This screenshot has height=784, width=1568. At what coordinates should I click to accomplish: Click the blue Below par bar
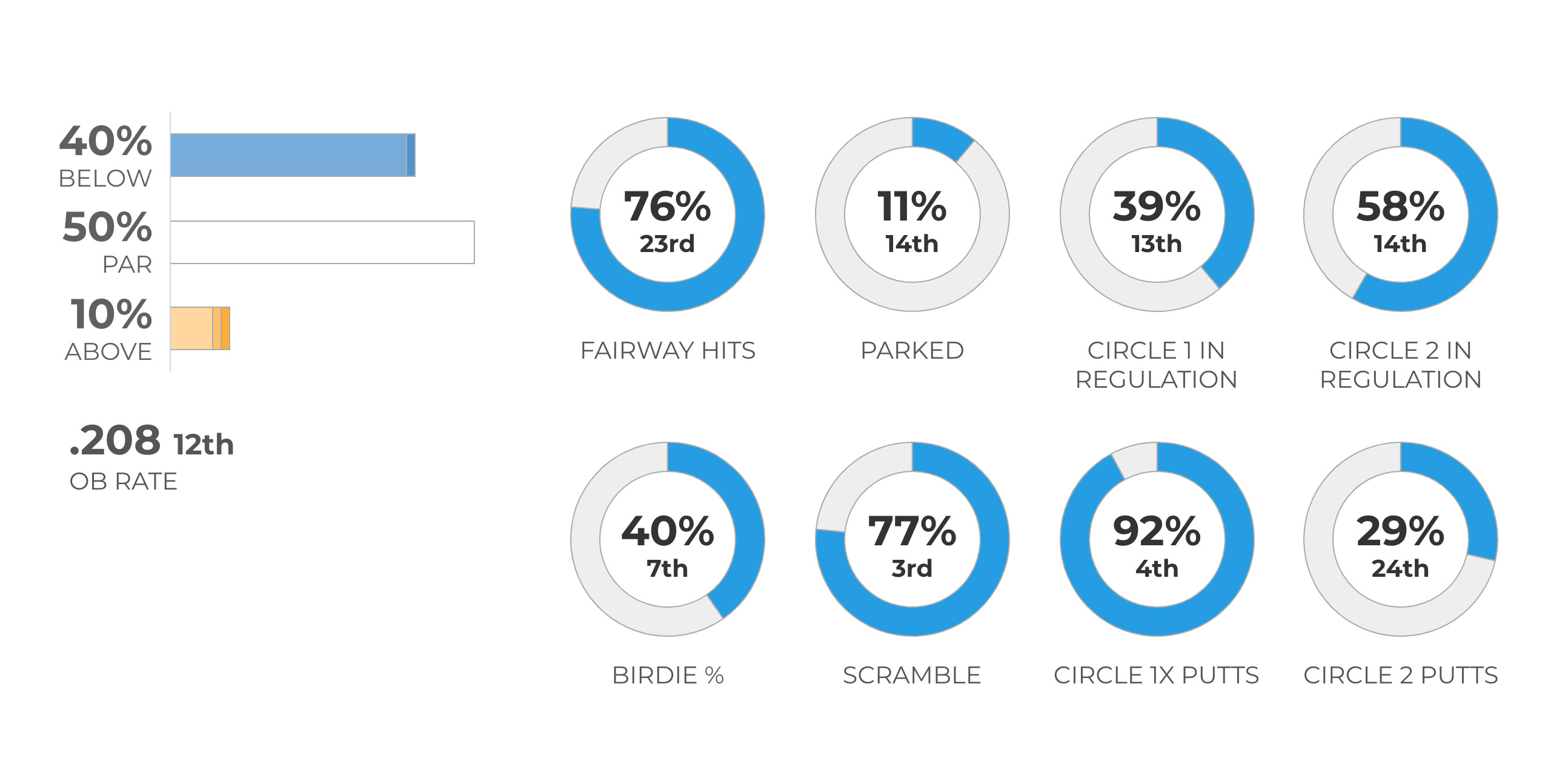[x=292, y=155]
